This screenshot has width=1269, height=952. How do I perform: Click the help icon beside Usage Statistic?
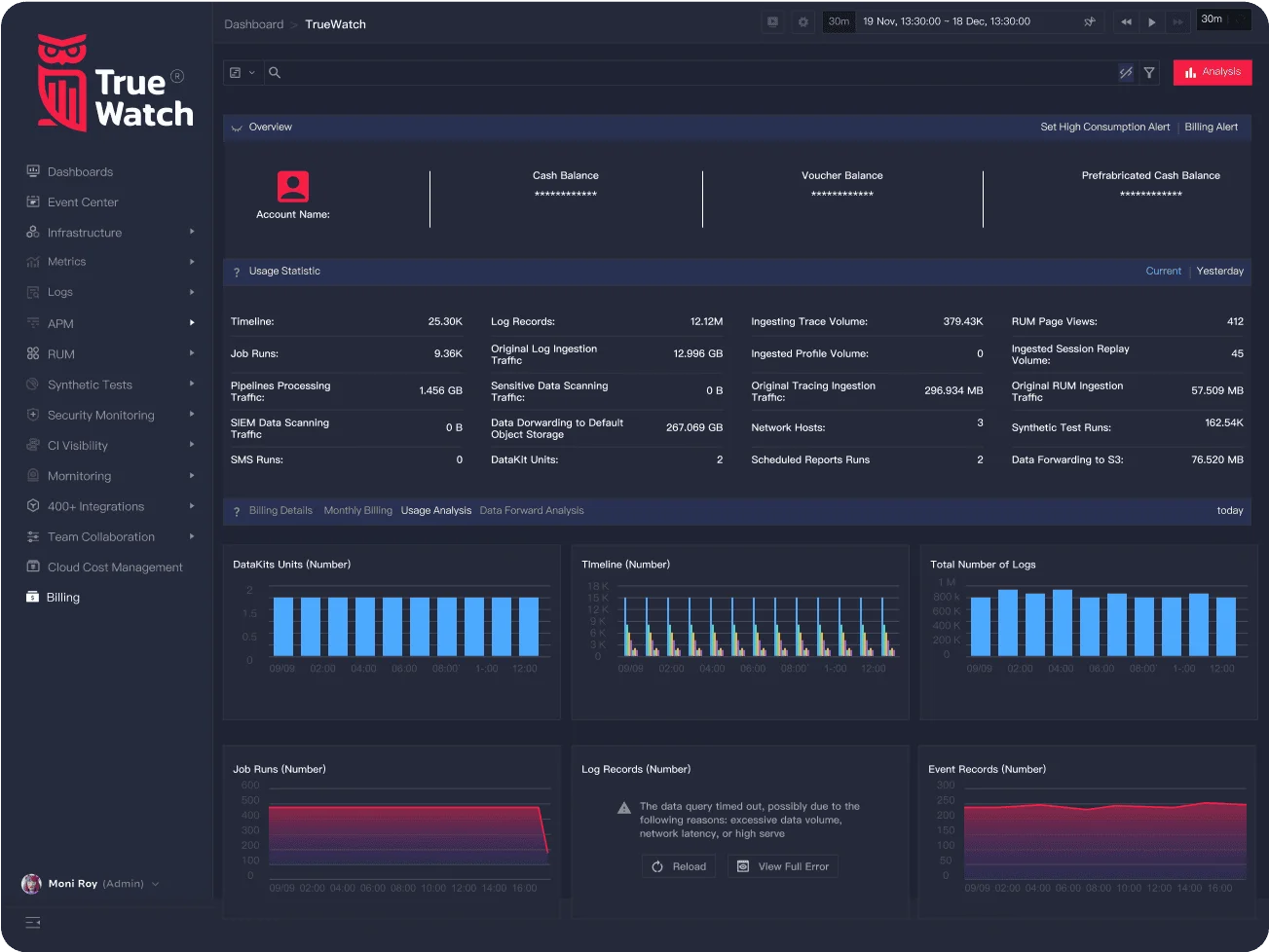tap(237, 272)
